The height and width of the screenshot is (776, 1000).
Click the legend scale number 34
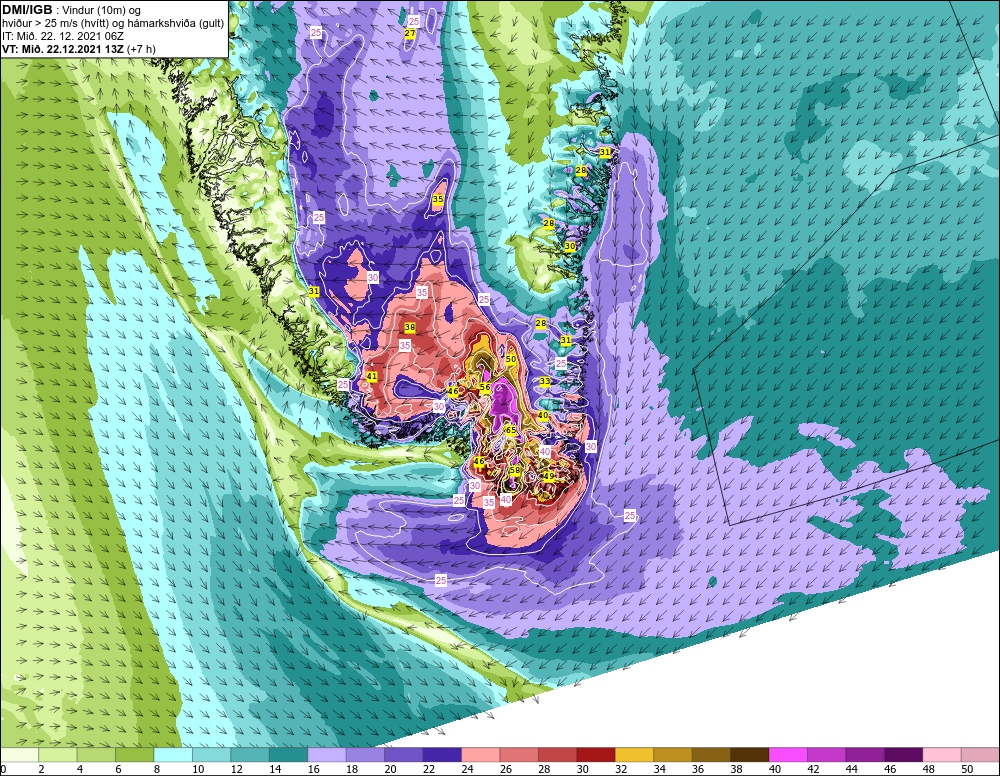coord(659,770)
